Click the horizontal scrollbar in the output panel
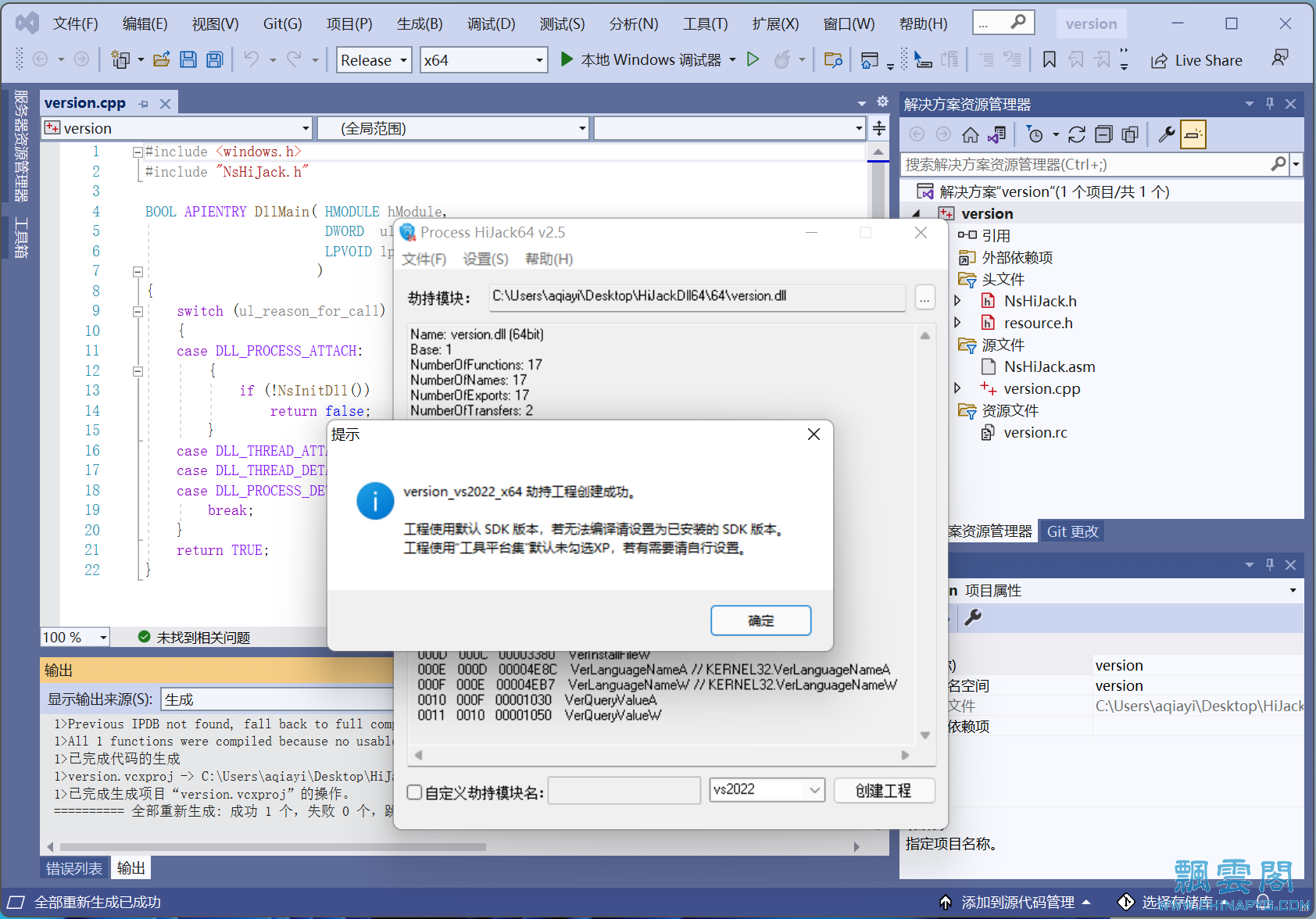 click(x=273, y=847)
